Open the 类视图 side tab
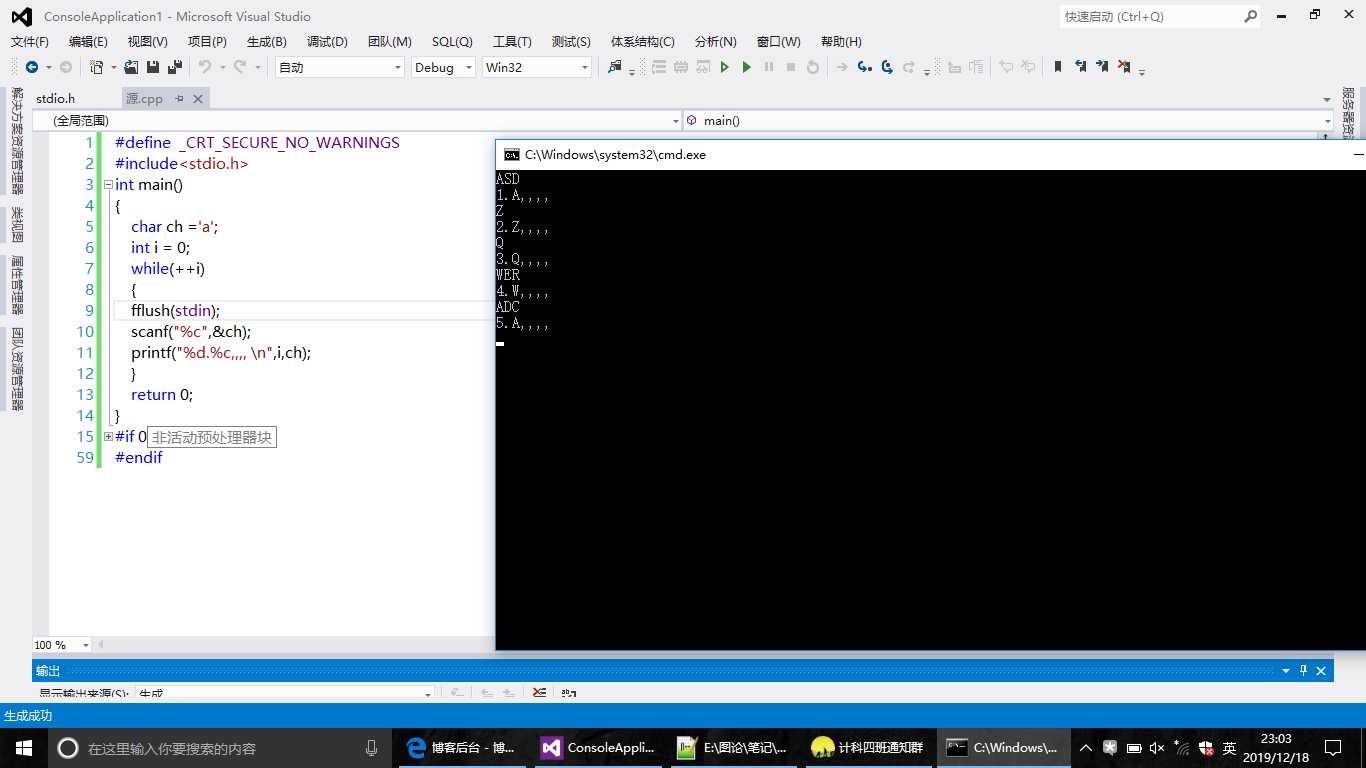The image size is (1366, 768). [16, 224]
